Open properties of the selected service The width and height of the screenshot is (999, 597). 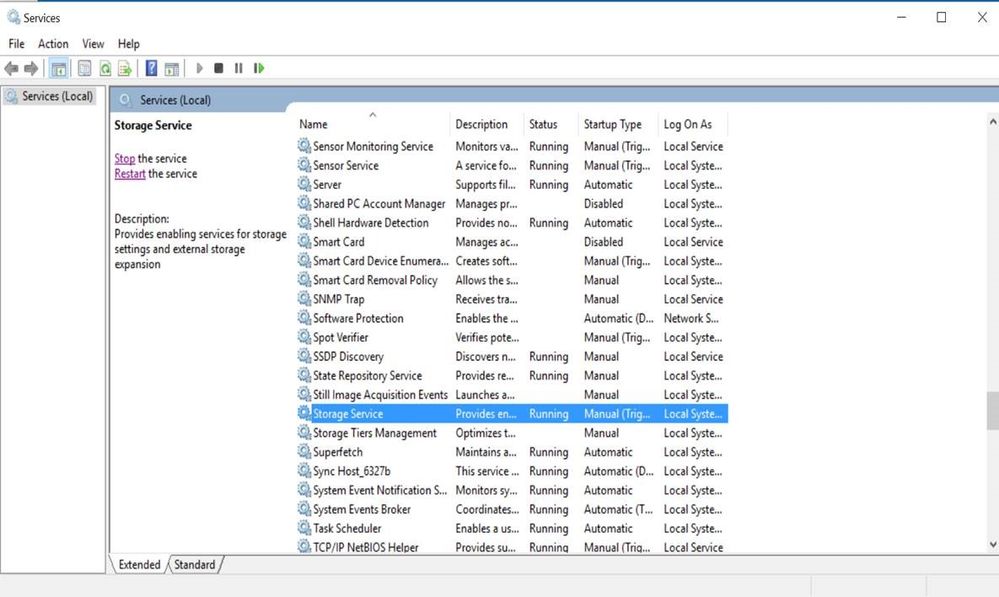83,68
